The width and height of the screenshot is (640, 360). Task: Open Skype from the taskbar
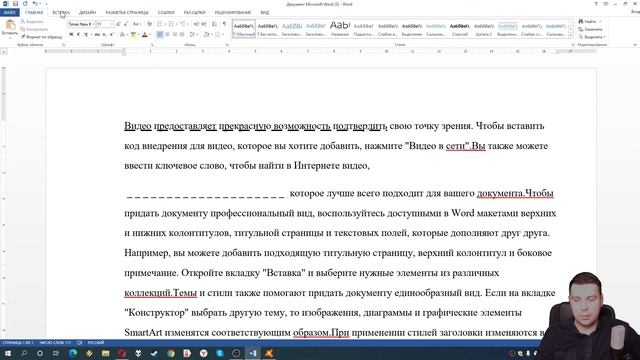click(x=220, y=353)
